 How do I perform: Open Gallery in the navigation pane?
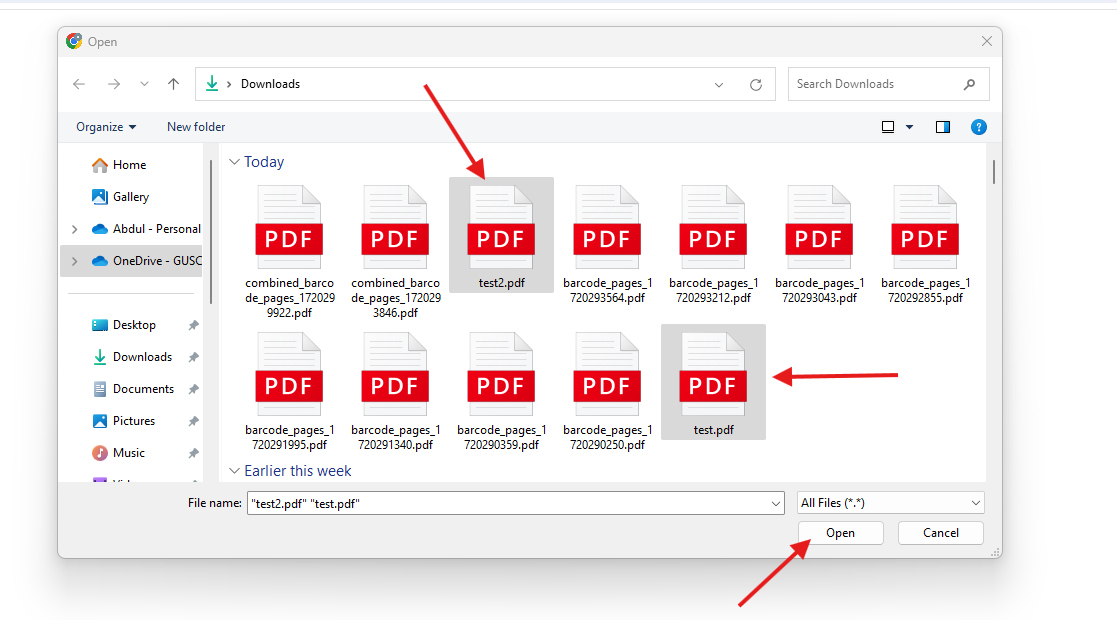130,197
